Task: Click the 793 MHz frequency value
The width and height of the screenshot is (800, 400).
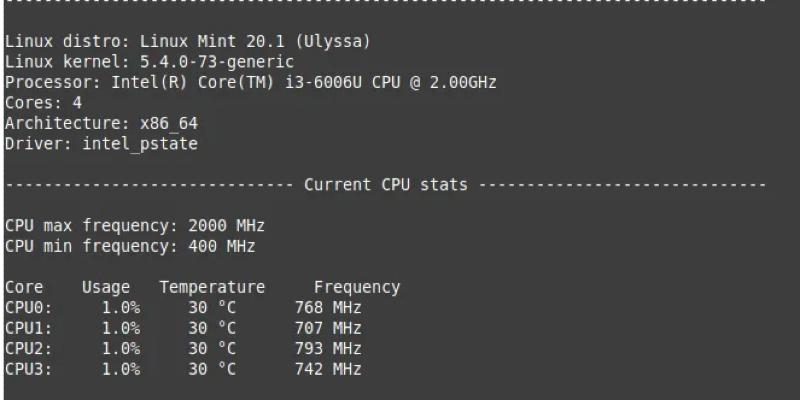Action: pos(328,349)
